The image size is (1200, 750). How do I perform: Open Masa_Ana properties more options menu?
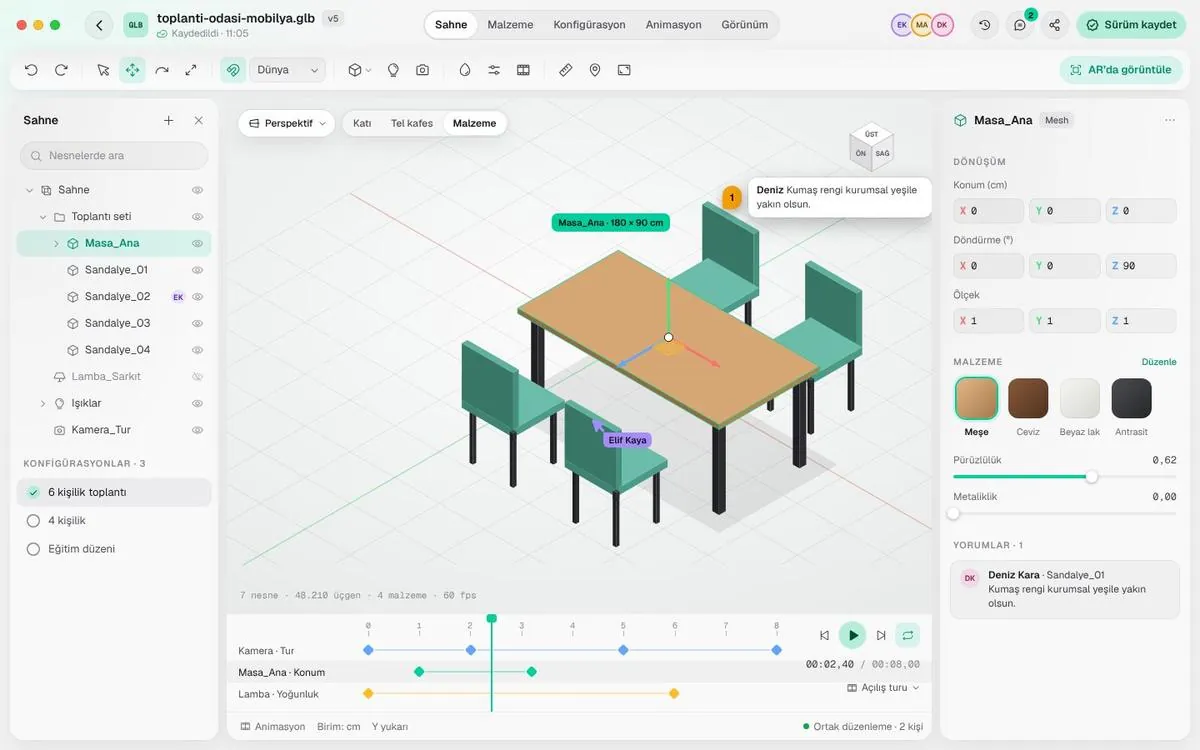pos(1170,120)
